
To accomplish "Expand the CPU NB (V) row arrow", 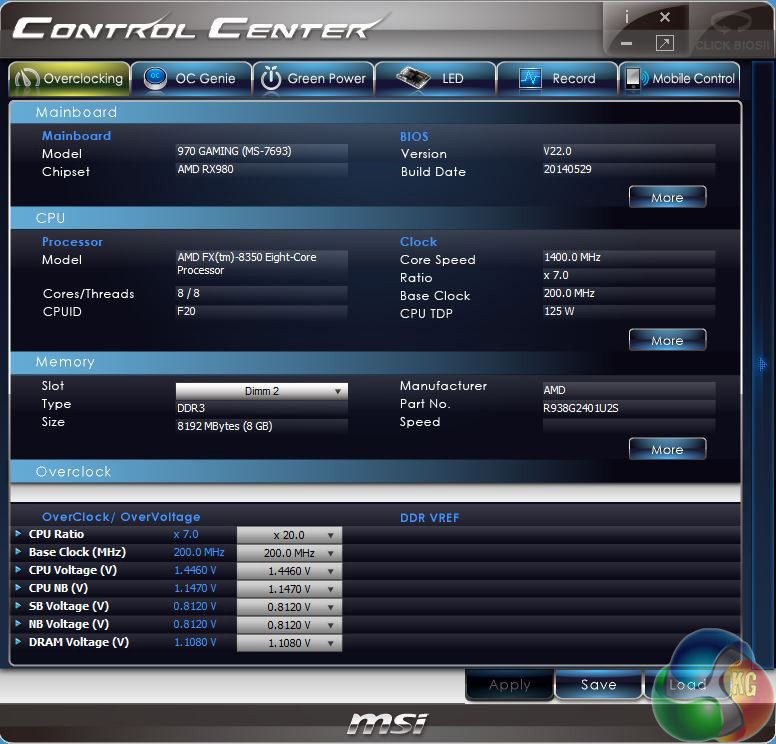I will point(18,588).
